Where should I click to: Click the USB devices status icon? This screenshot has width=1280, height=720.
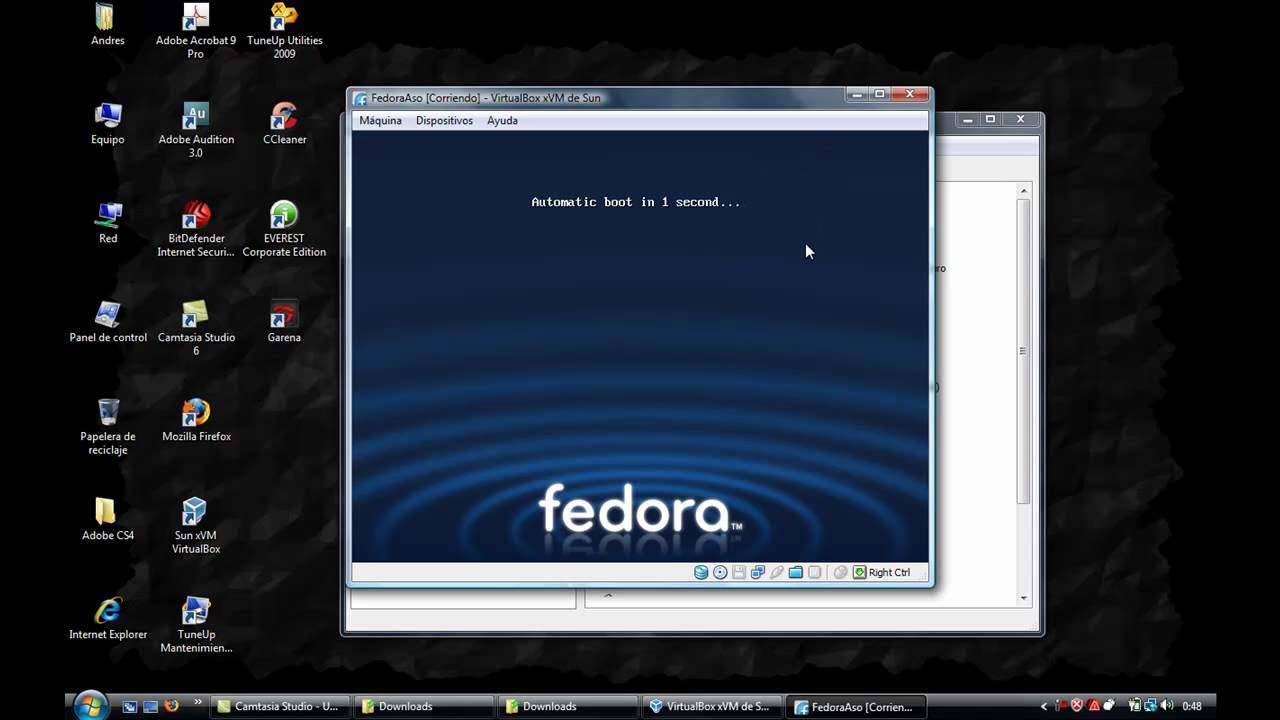point(777,572)
